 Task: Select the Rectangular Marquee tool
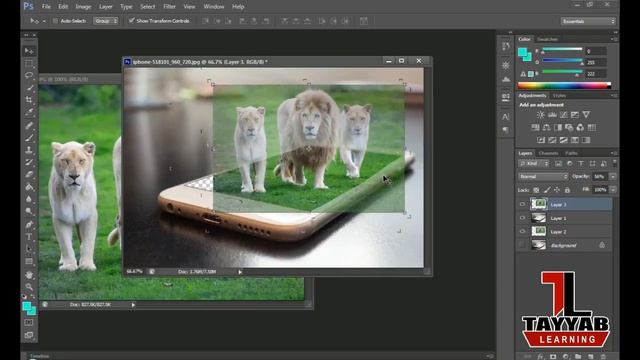(x=29, y=63)
